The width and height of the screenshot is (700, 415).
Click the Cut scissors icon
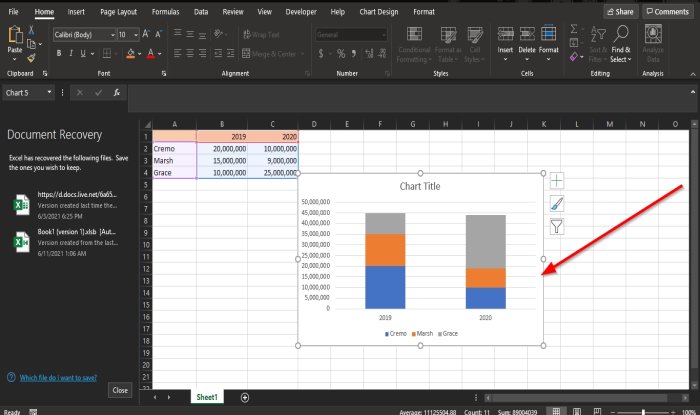pyautogui.click(x=31, y=30)
